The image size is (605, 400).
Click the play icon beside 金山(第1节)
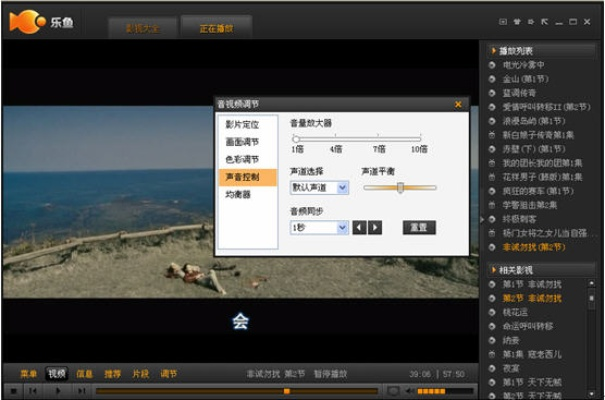tap(492, 78)
